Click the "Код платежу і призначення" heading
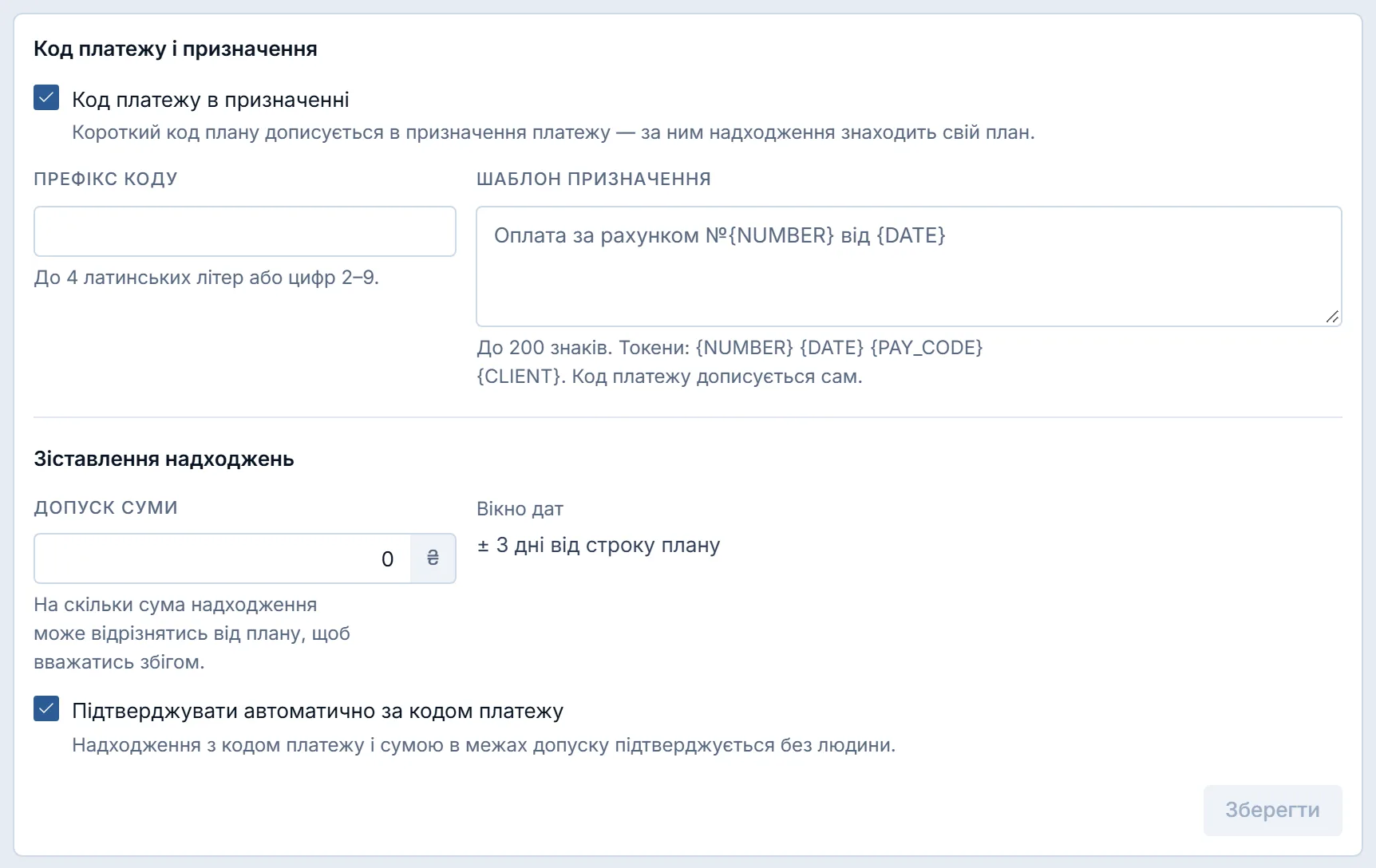Viewport: 1376px width, 868px height. 176,49
